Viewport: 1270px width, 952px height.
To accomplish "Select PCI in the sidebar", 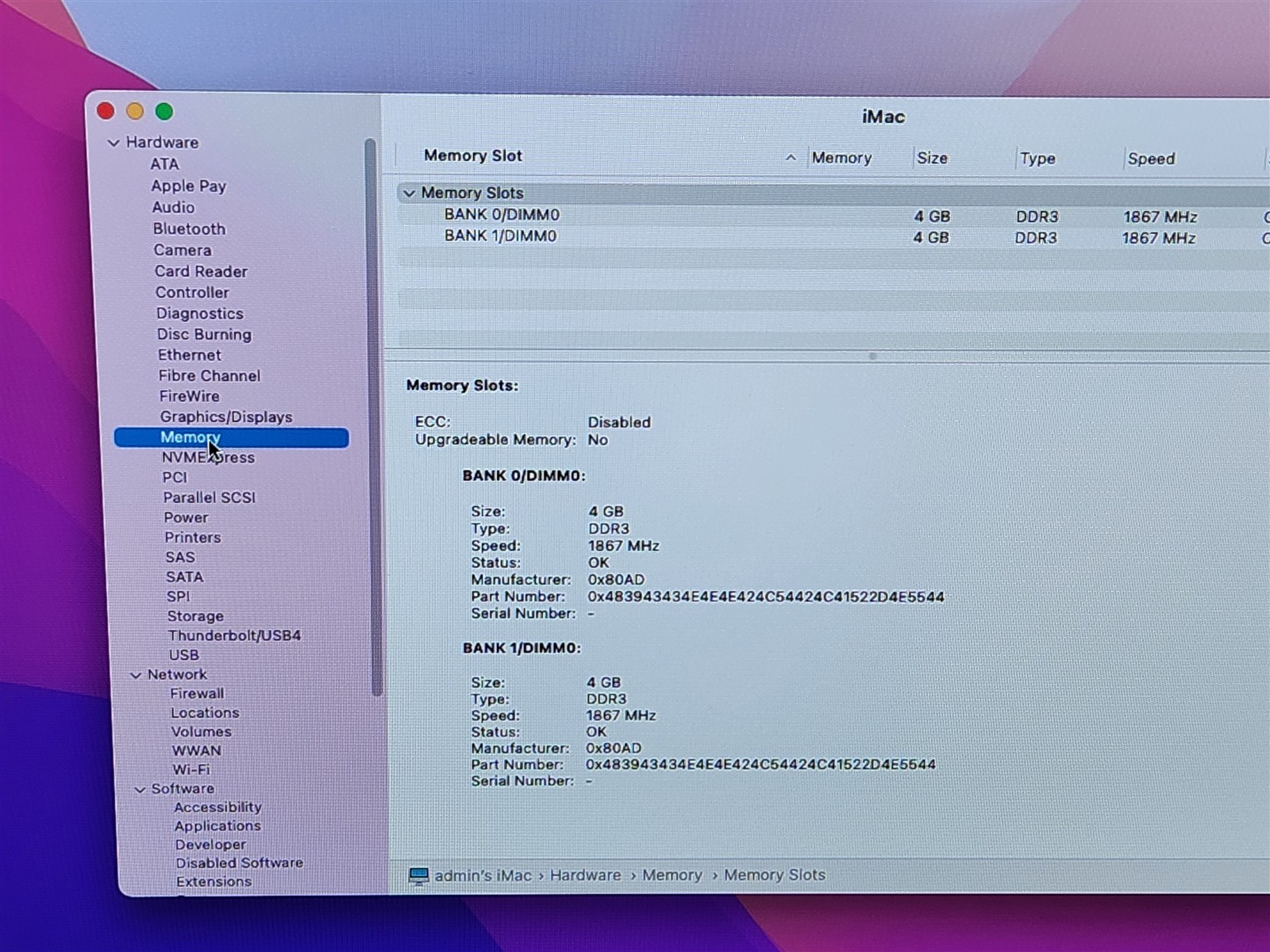I will click(175, 478).
